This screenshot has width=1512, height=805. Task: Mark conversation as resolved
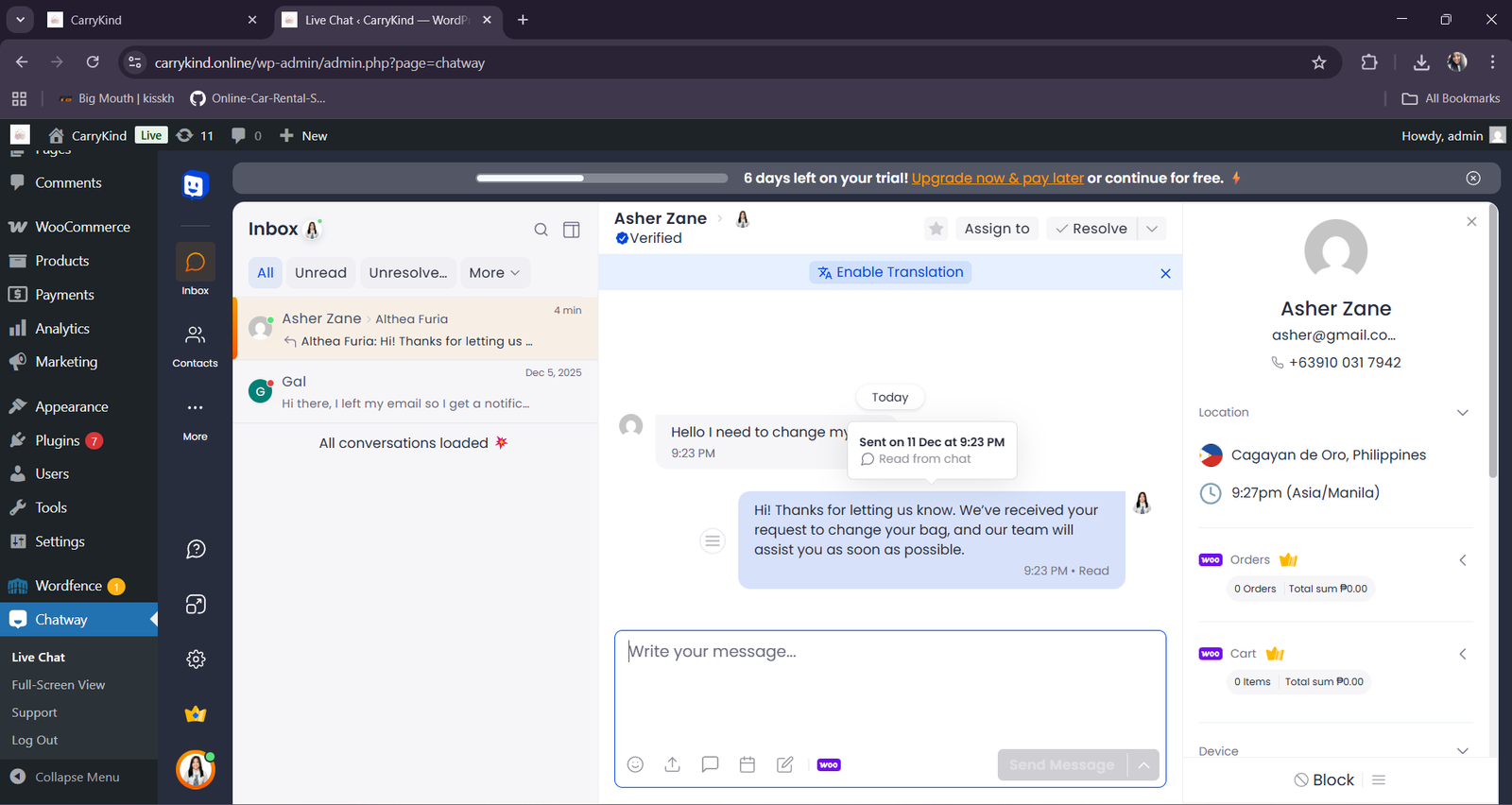1091,229
